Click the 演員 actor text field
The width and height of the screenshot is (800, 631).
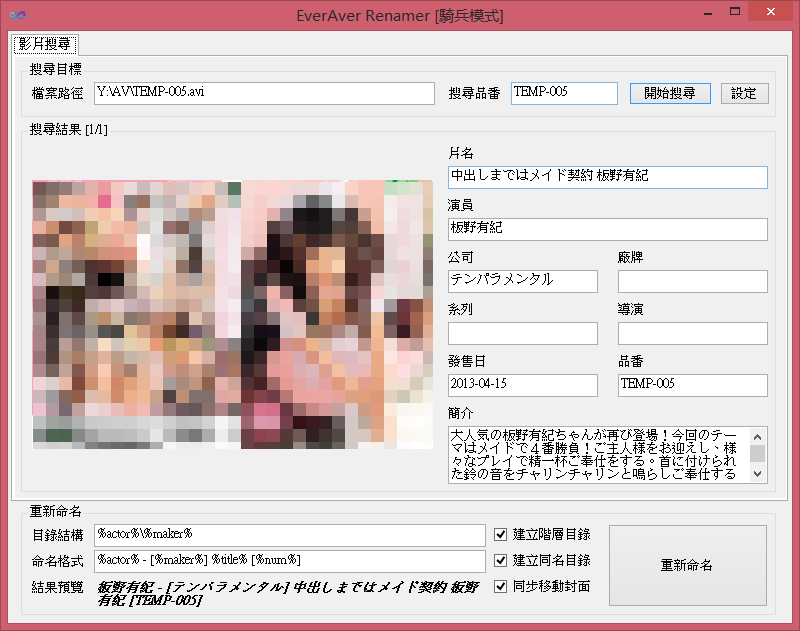[x=607, y=229]
